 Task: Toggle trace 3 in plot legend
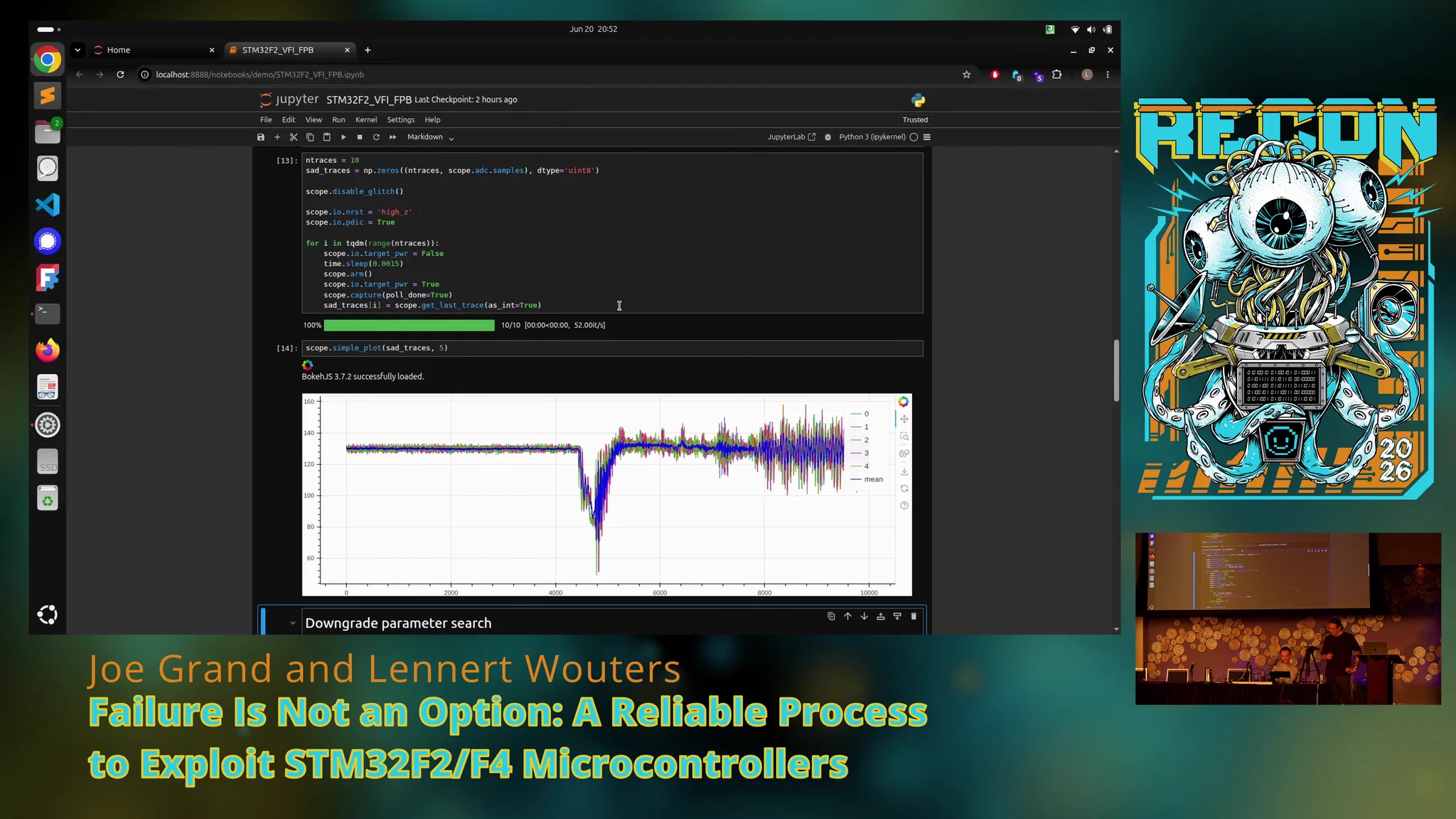pos(860,453)
